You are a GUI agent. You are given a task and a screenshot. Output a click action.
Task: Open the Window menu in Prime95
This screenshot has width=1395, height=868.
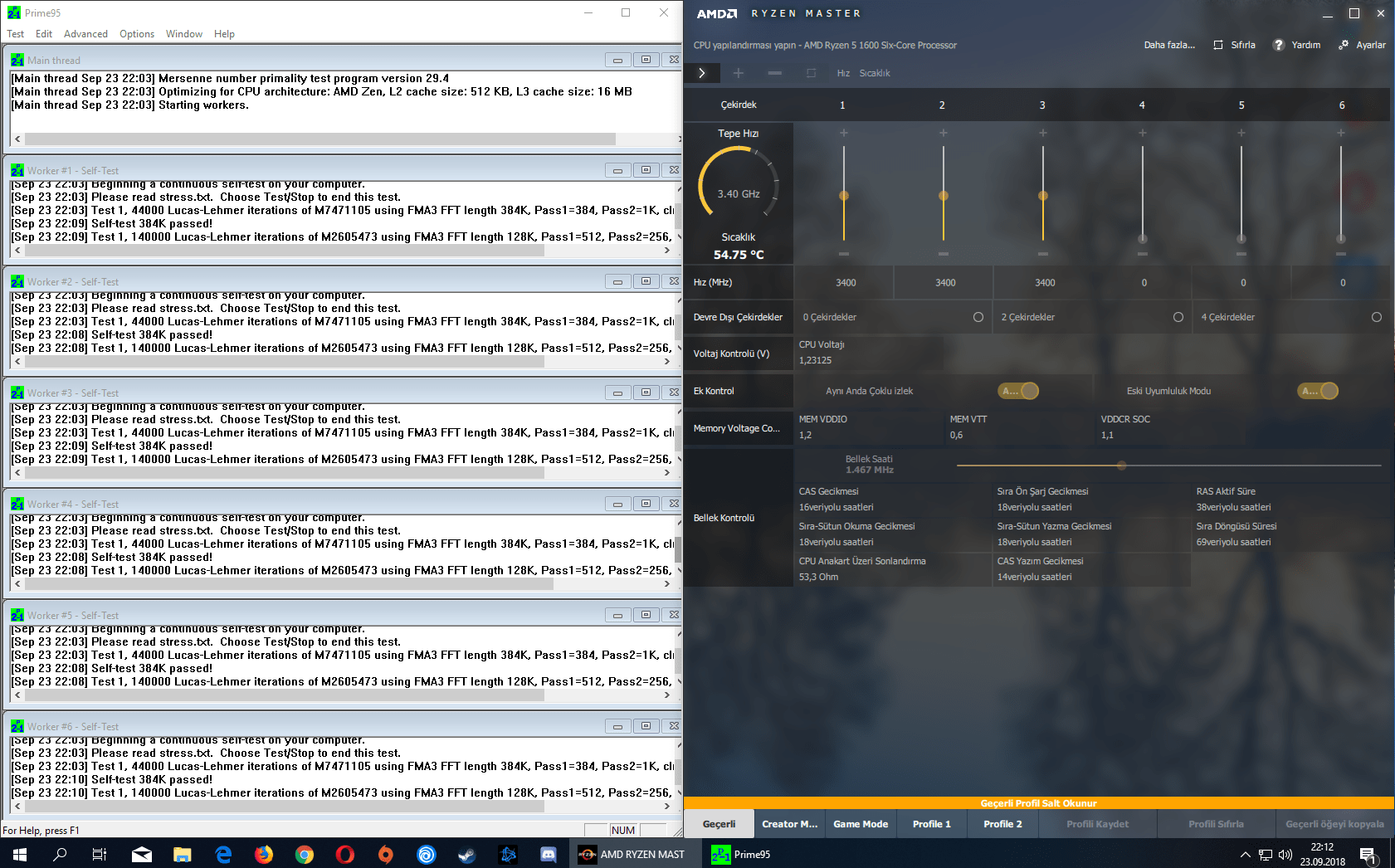184,34
